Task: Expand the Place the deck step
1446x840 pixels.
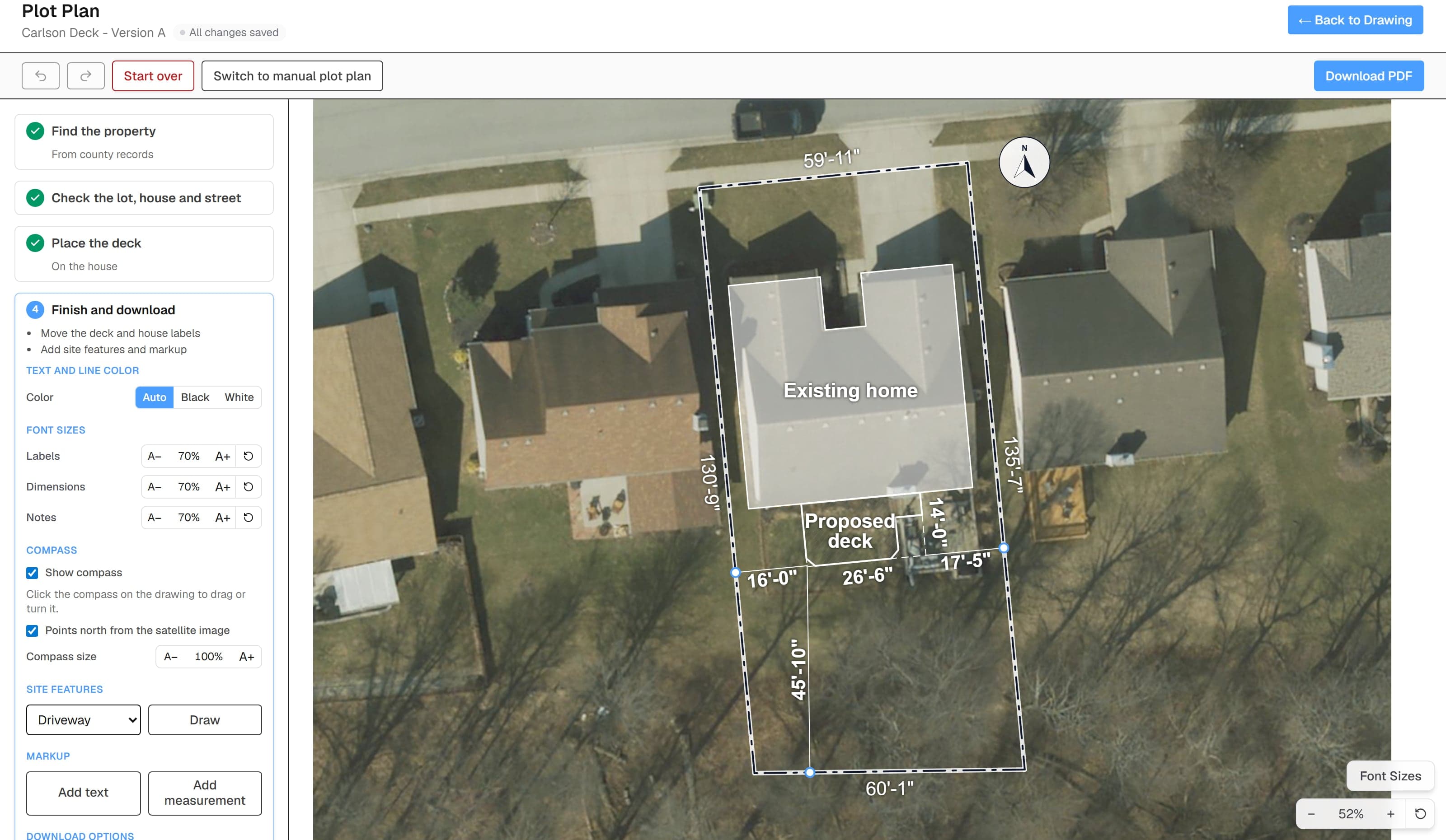Action: point(144,254)
